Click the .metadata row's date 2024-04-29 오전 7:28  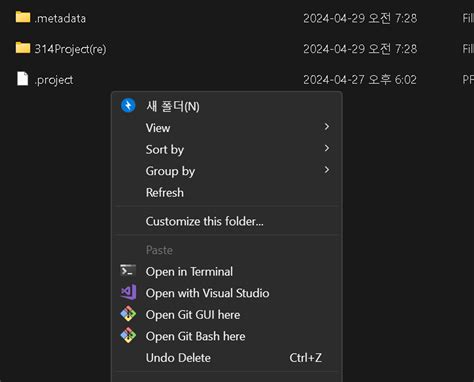point(360,18)
